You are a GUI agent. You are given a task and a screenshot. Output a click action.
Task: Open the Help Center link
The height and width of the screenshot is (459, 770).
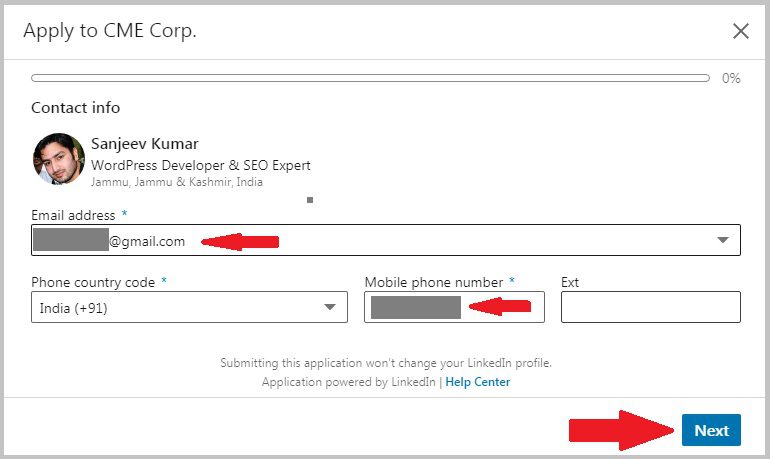[477, 382]
